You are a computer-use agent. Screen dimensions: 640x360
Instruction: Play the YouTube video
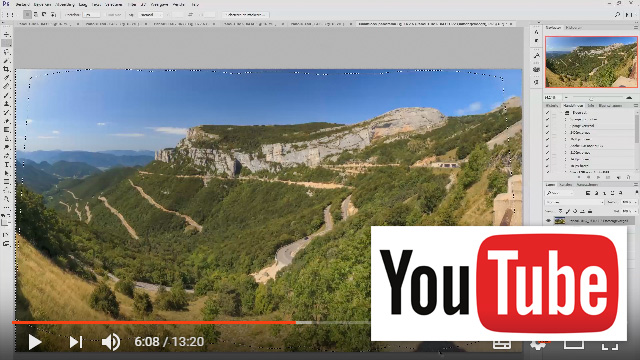pyautogui.click(x=35, y=342)
